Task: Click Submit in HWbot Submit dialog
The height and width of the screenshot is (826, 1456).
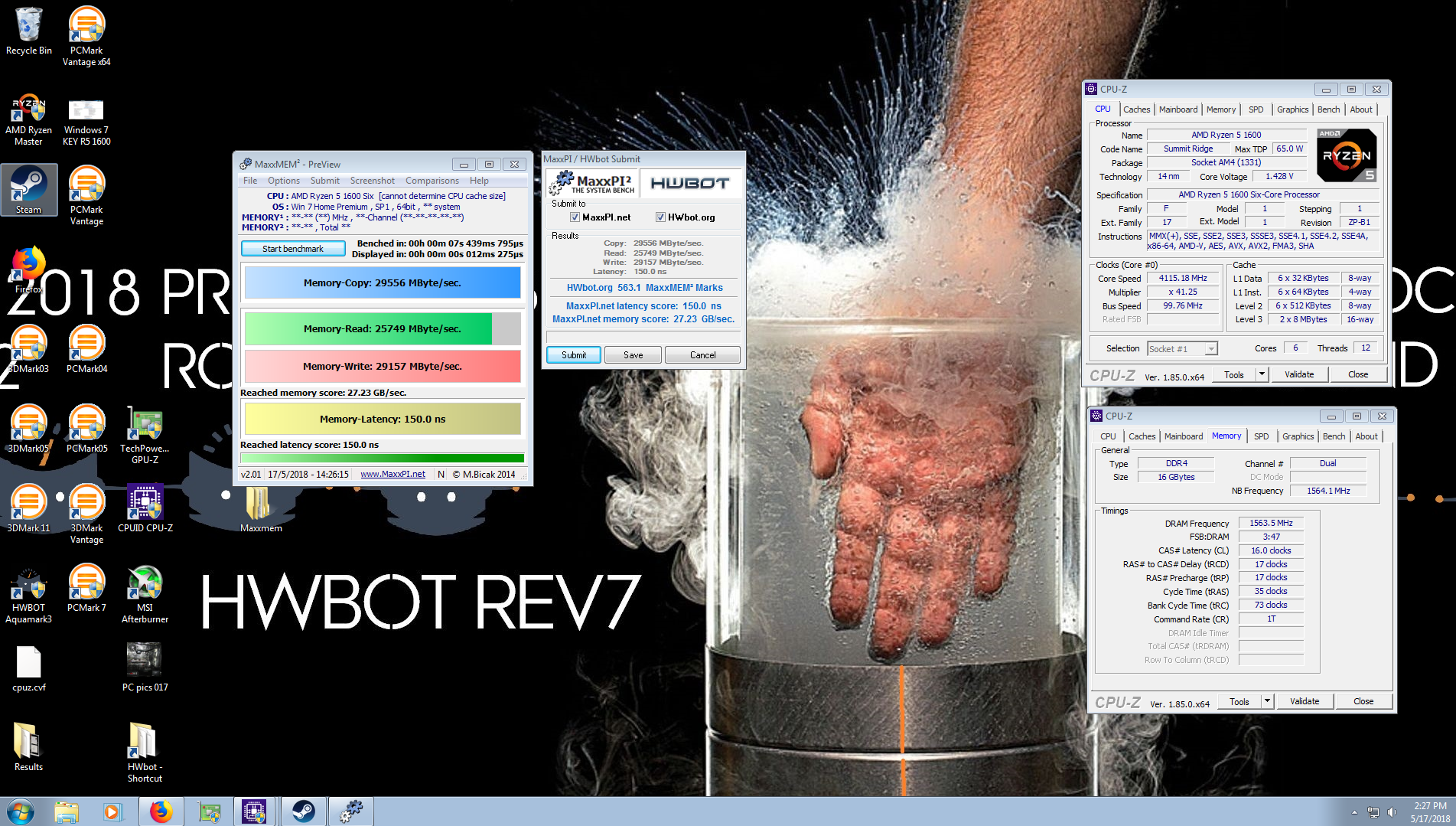Action: point(574,355)
